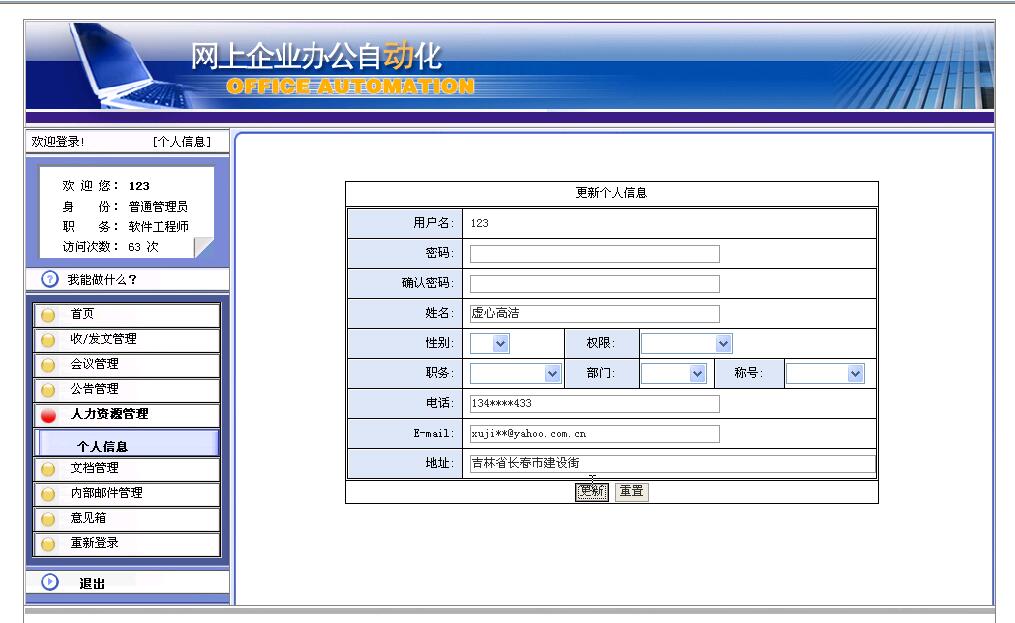This screenshot has height=623, width=1015.
Task: Click the 网上企业办公自动化 banner title
Action: click(x=317, y=56)
